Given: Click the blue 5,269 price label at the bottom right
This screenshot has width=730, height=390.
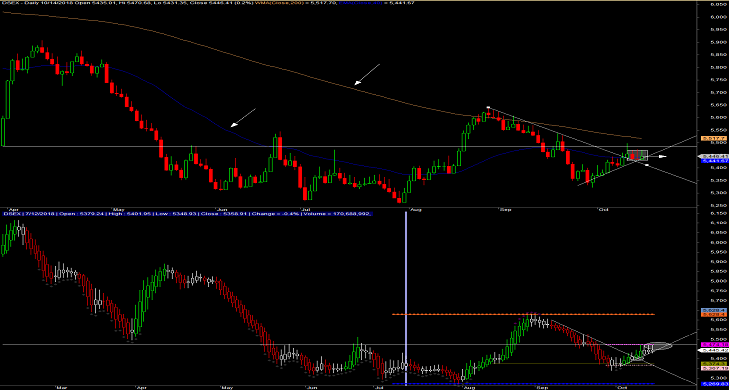Looking at the screenshot, I should [x=715, y=384].
